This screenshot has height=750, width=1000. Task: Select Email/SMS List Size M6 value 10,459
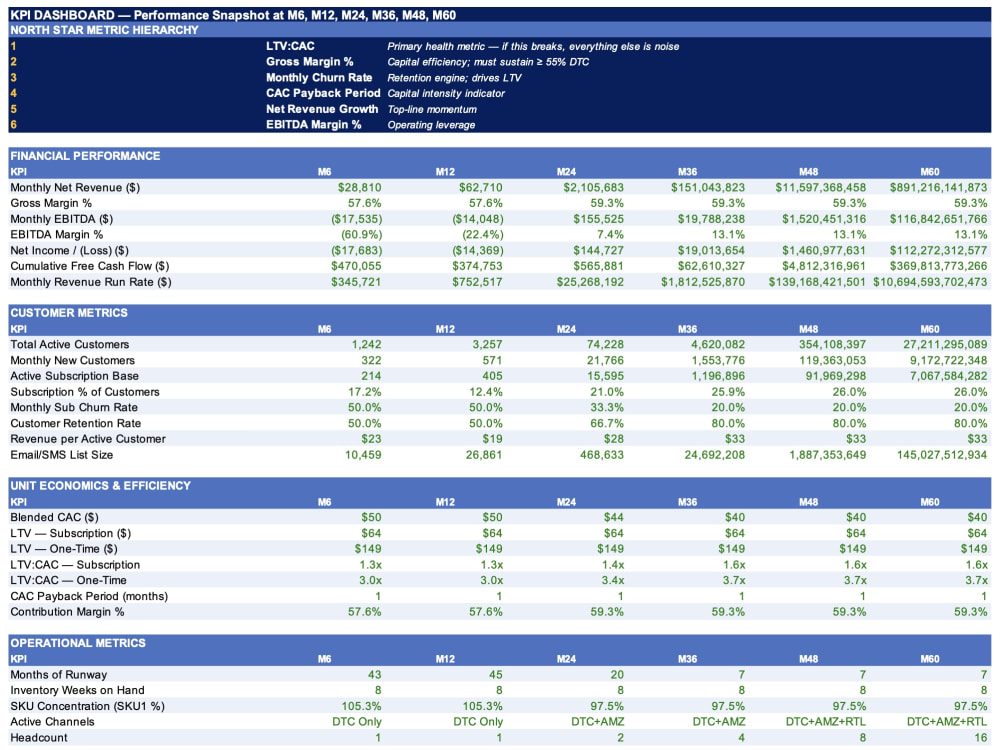tap(363, 455)
